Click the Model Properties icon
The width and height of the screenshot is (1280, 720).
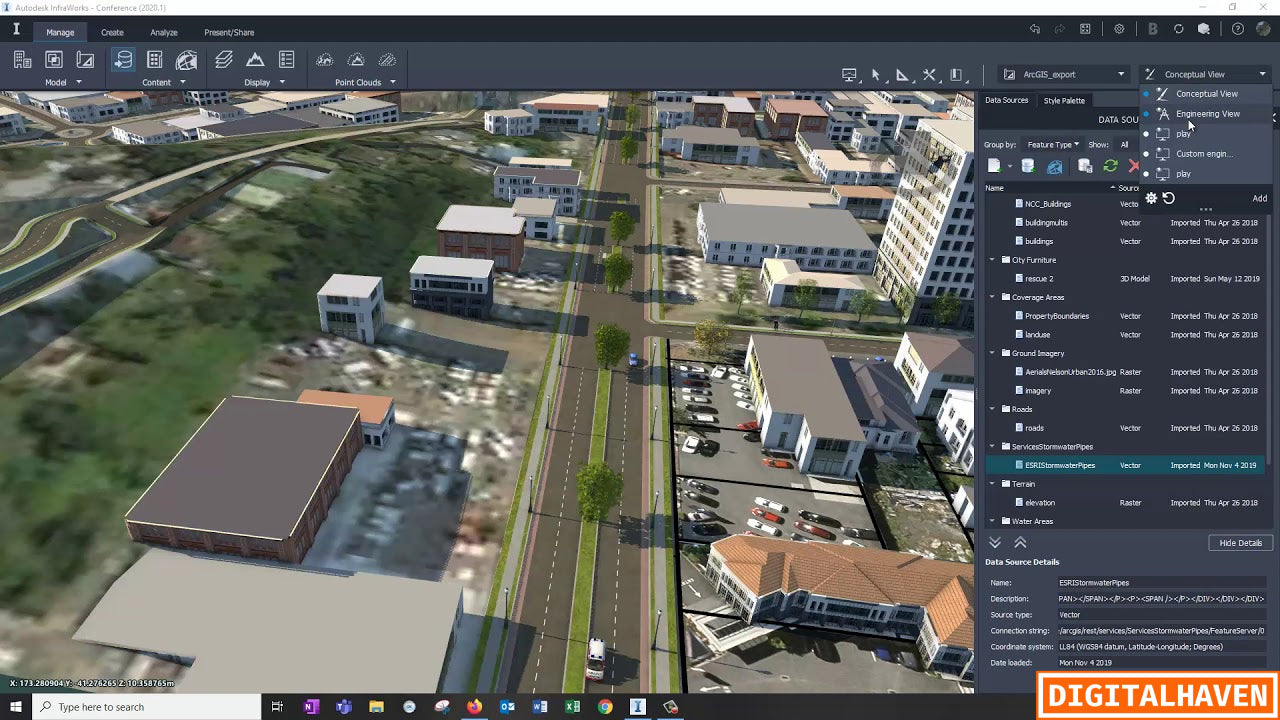pos(86,60)
